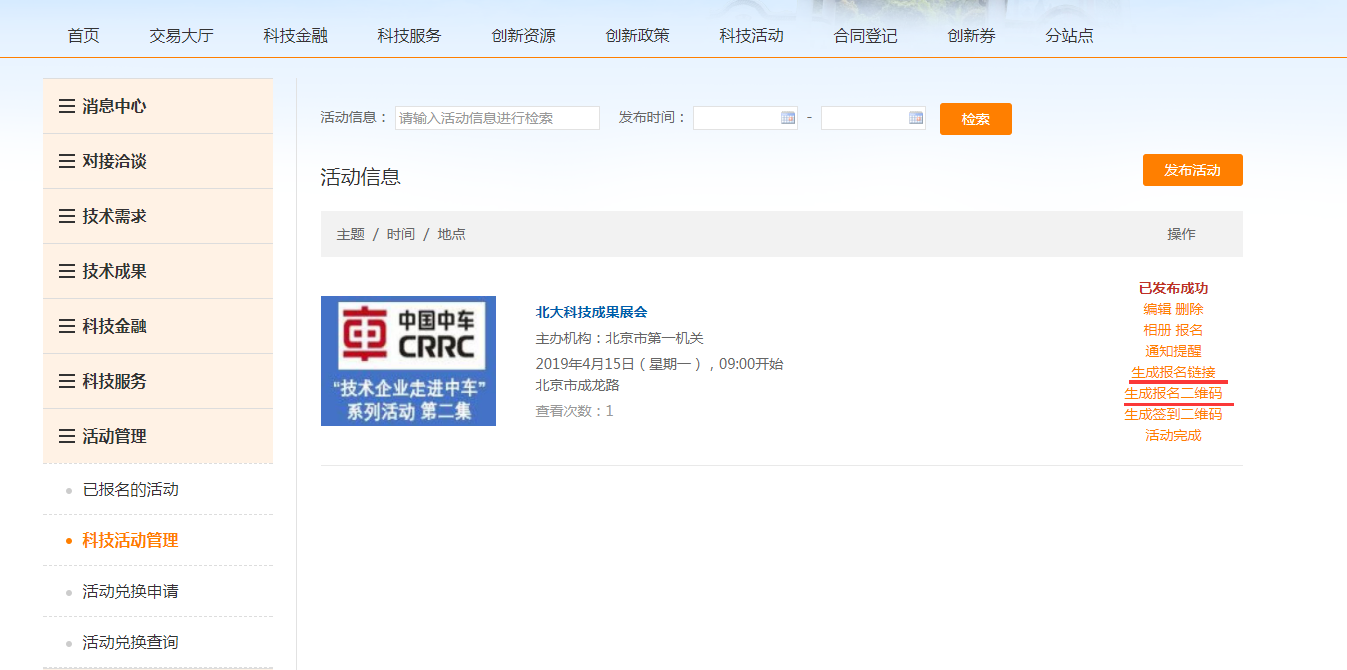Click hamburger icon beside 技术需求
The width and height of the screenshot is (1347, 670).
67,216
